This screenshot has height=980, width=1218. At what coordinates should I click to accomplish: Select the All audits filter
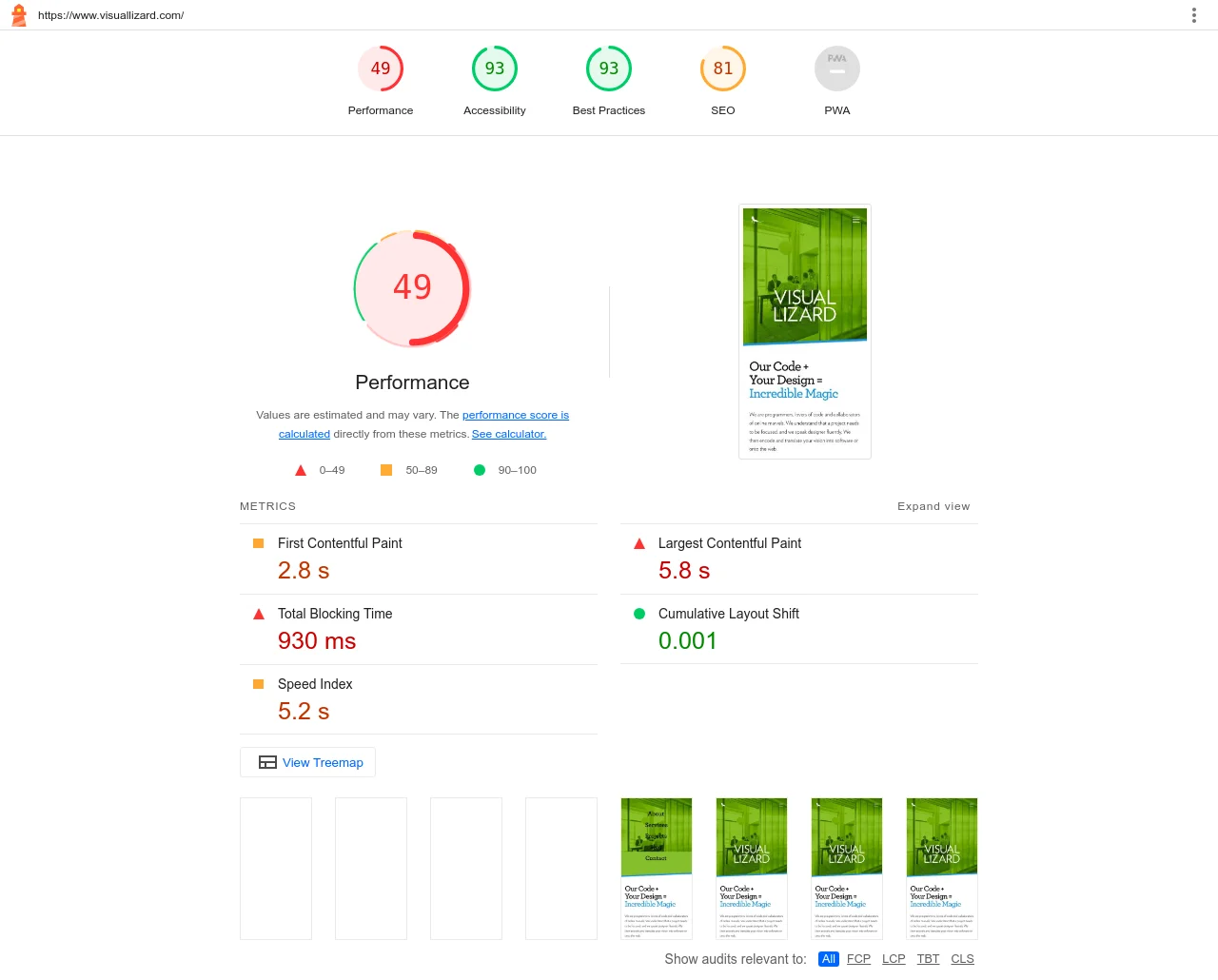829,959
